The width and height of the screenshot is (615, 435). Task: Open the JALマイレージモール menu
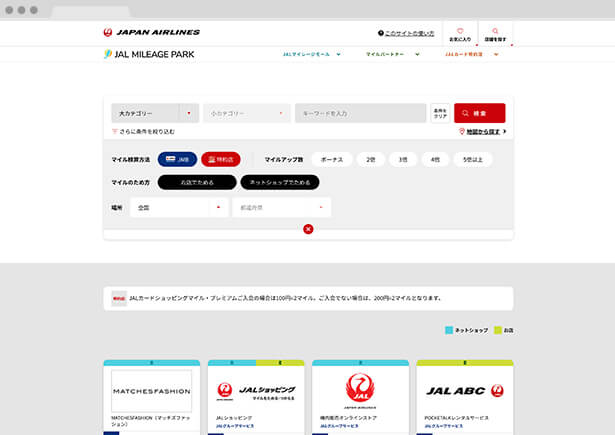point(312,54)
